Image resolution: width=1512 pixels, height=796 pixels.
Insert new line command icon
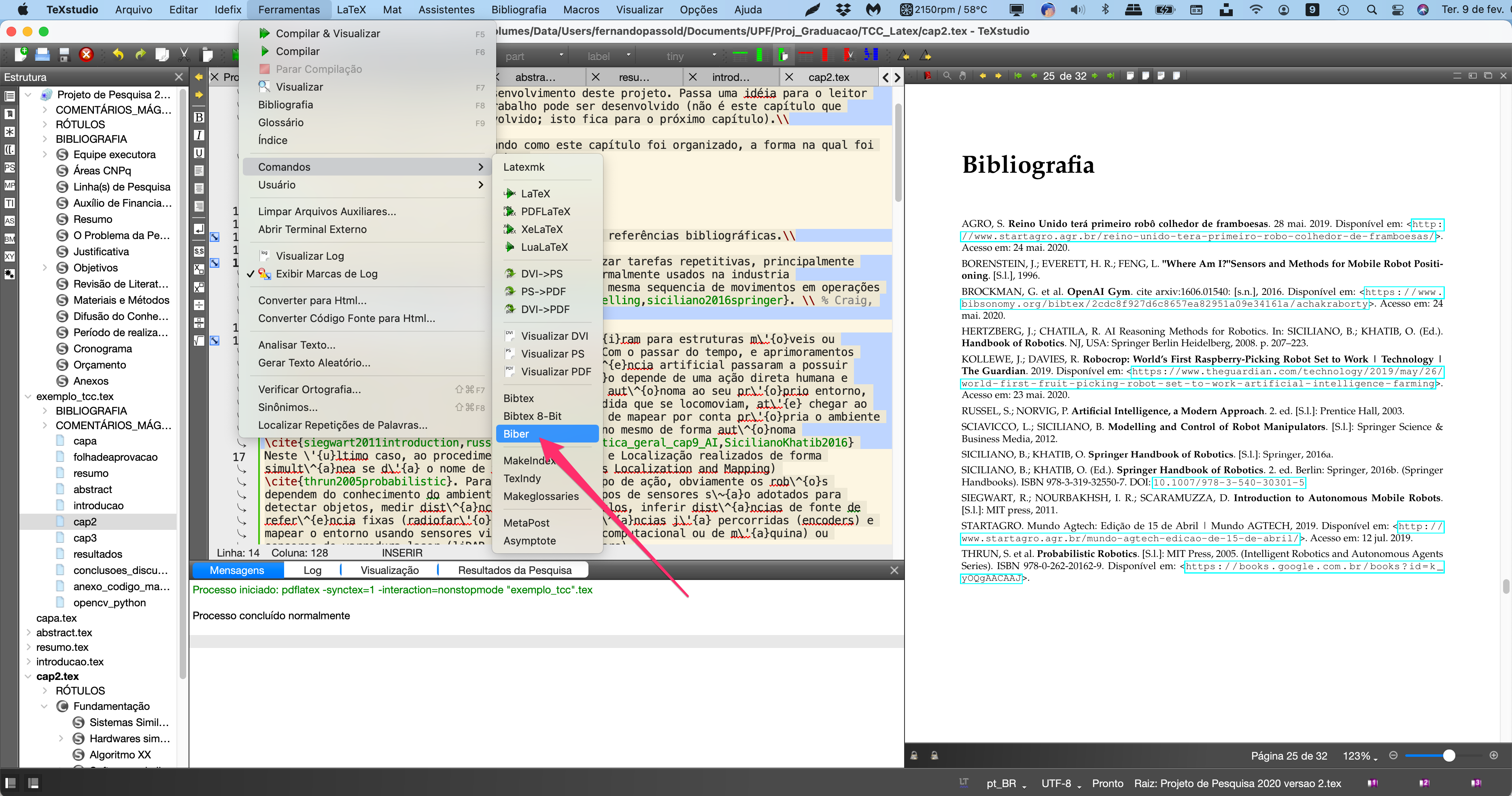coord(199,228)
